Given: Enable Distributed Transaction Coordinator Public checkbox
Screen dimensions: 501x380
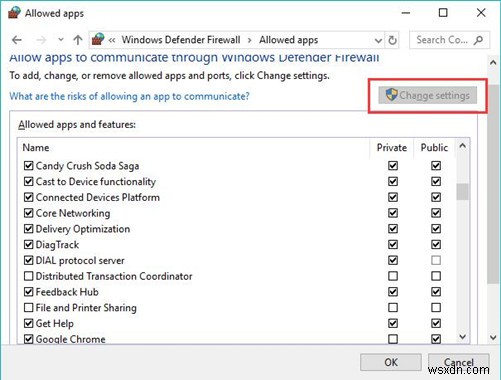Looking at the screenshot, I should (436, 276).
